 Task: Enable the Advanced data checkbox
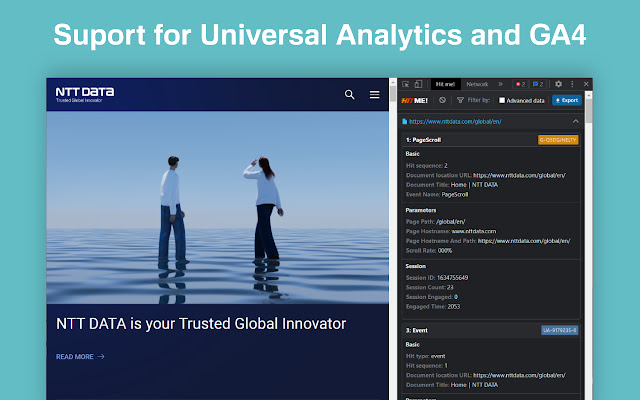tap(503, 100)
